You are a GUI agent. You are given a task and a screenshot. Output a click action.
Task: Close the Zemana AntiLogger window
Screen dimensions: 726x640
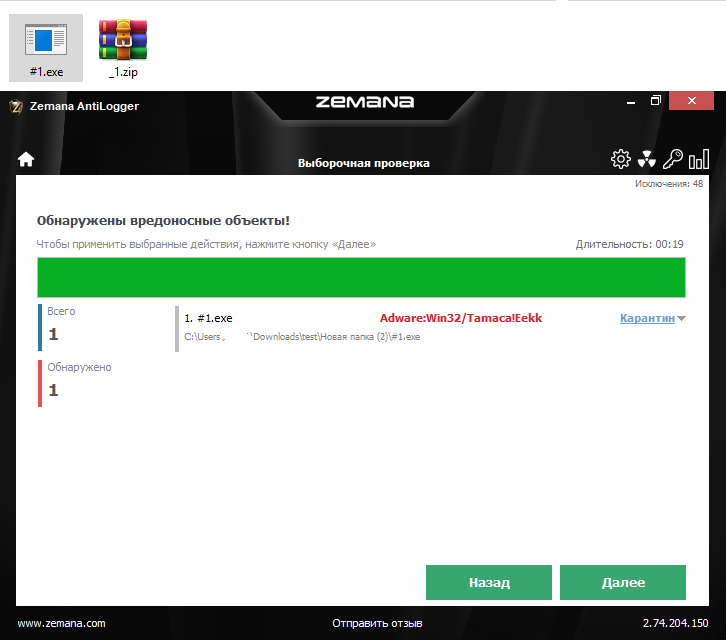pos(691,100)
